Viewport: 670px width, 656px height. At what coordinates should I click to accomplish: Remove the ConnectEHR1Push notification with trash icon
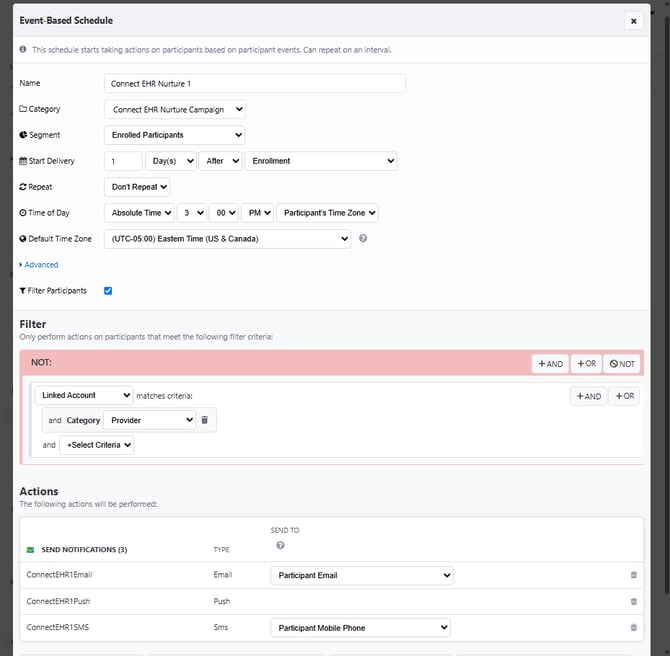[x=633, y=601]
